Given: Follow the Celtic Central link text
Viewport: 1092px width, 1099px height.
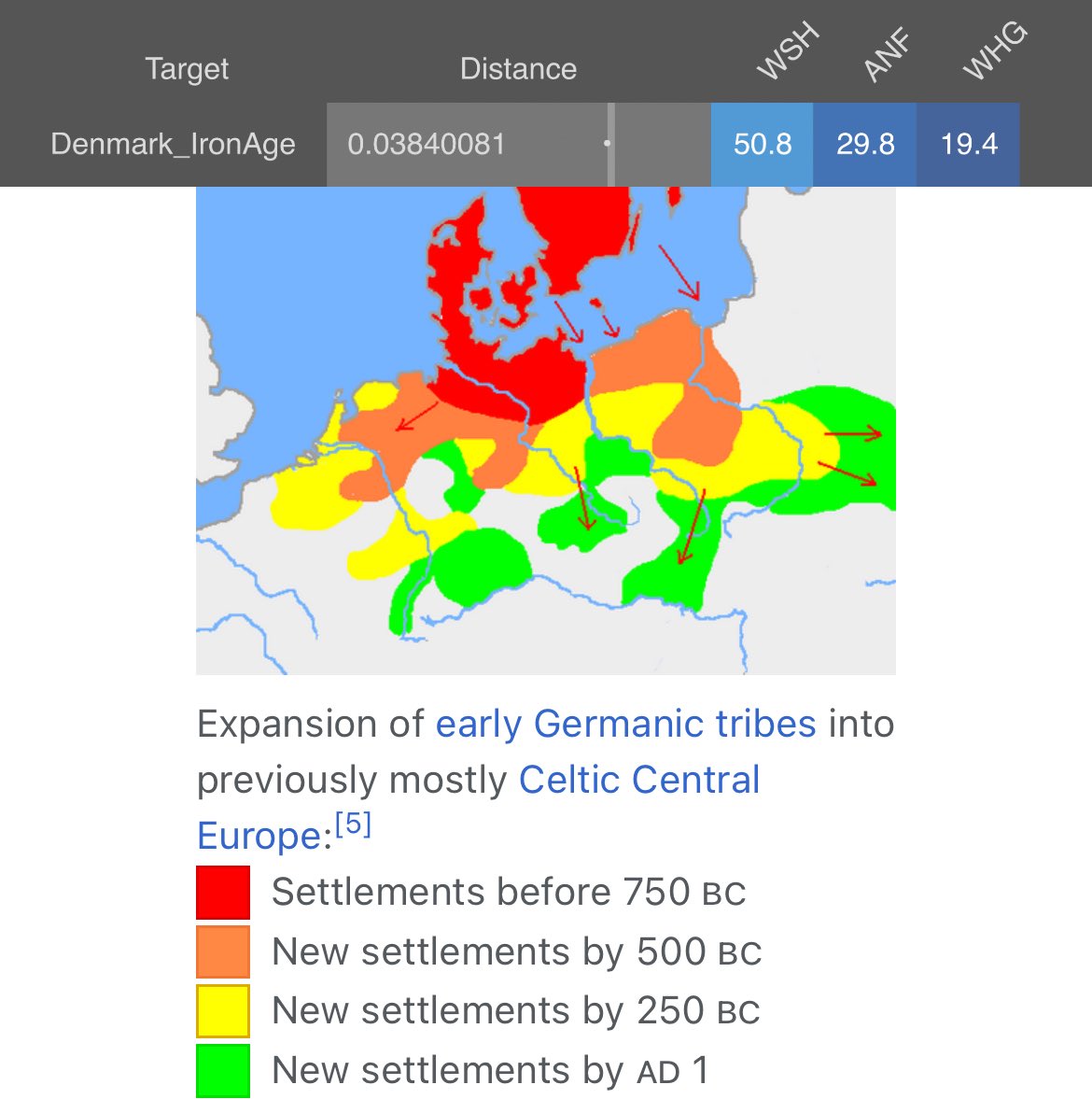Looking at the screenshot, I should 638,780.
